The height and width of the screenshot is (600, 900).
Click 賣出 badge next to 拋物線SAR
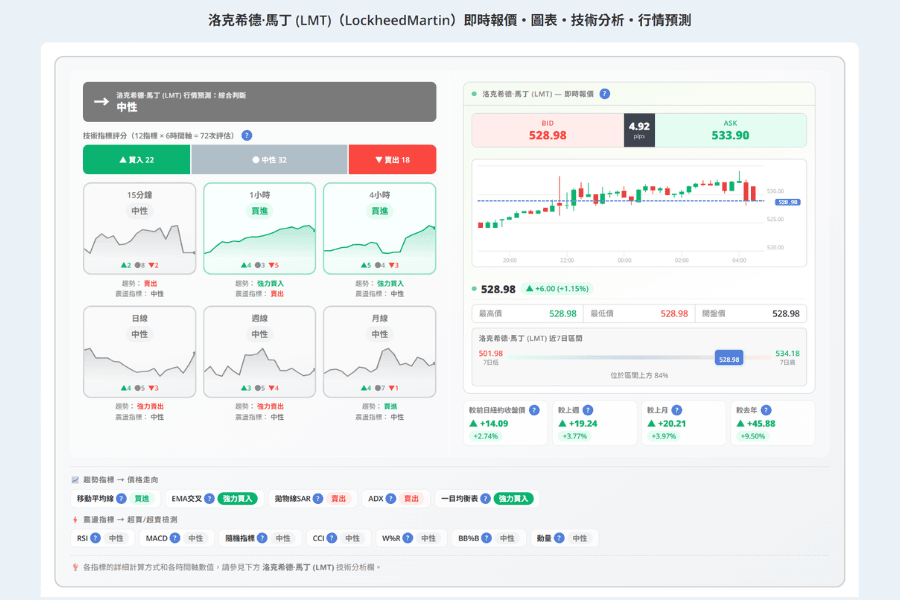coord(339,498)
